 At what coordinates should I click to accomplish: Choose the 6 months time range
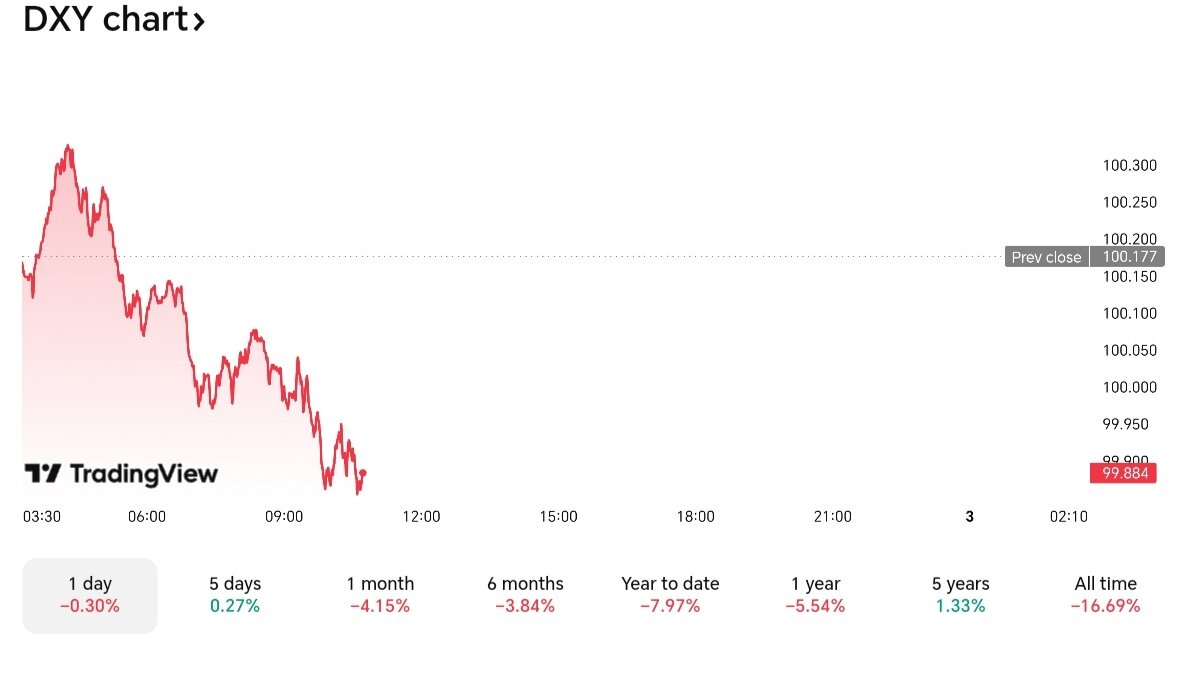(525, 594)
